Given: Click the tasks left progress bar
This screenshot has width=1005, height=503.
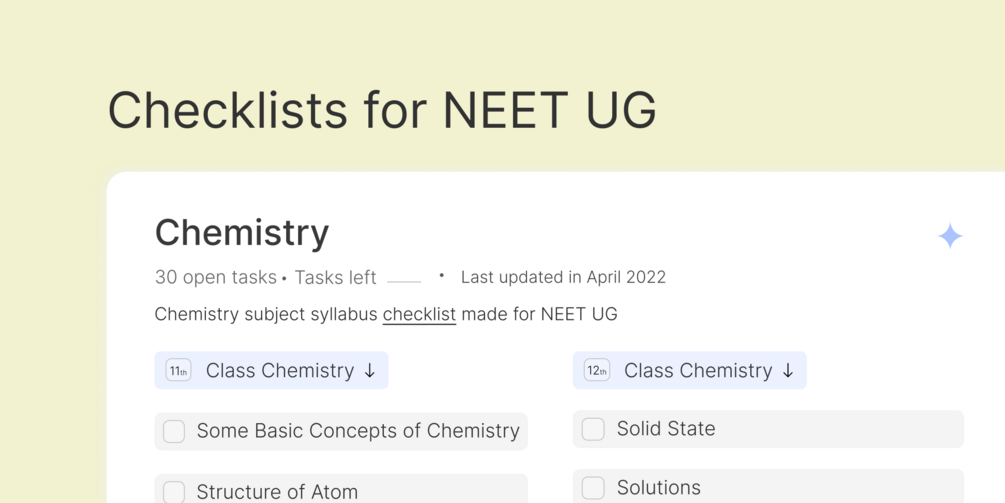Looking at the screenshot, I should click(x=404, y=281).
